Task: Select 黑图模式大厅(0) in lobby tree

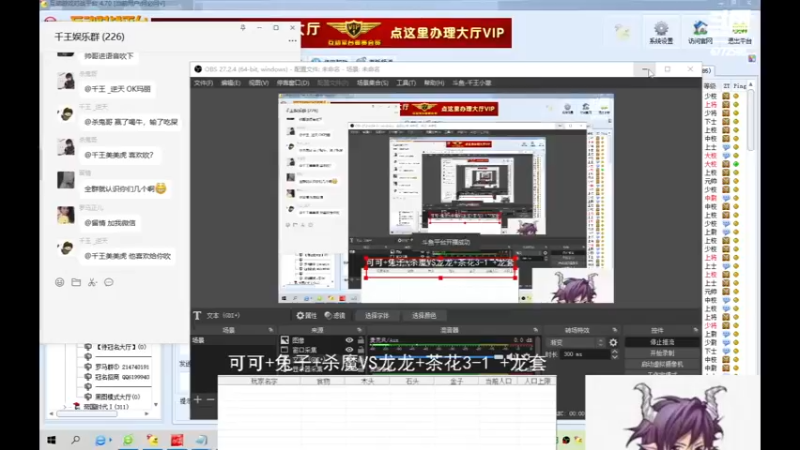Action: (x=117, y=397)
